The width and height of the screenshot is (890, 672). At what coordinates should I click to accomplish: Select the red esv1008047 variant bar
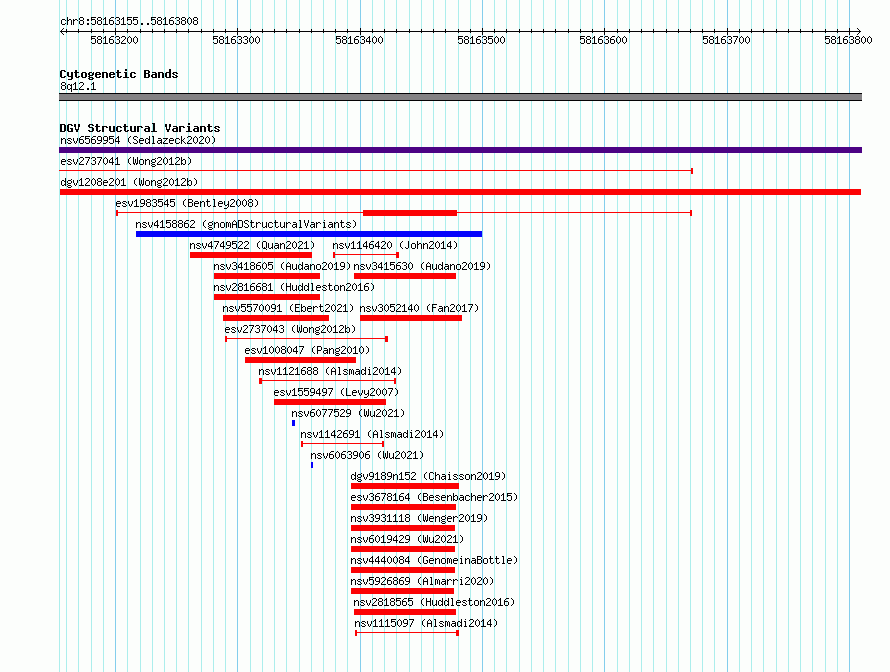(x=300, y=360)
